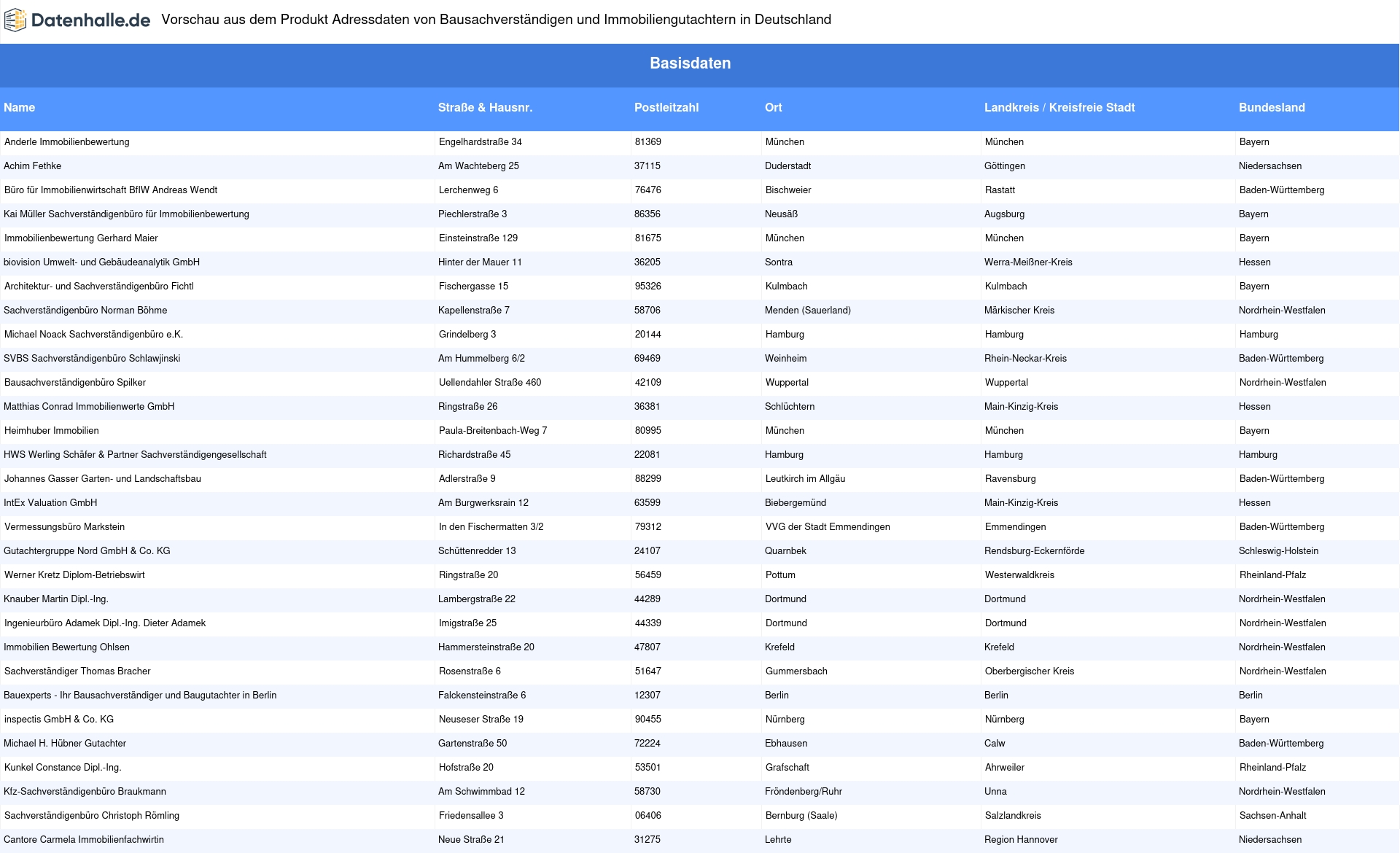The image size is (1400, 853).
Task: Click the Landkreis / Kreisfreie Stadt header
Action: pos(1059,107)
